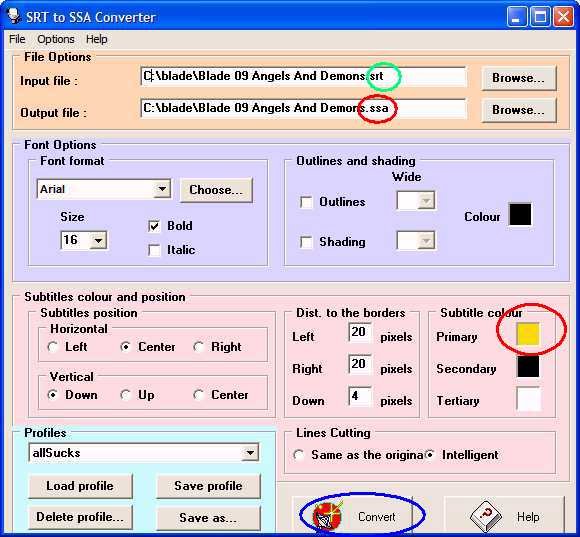The height and width of the screenshot is (537, 580).
Task: Expand the Arial font dropdown
Action: tap(162, 189)
